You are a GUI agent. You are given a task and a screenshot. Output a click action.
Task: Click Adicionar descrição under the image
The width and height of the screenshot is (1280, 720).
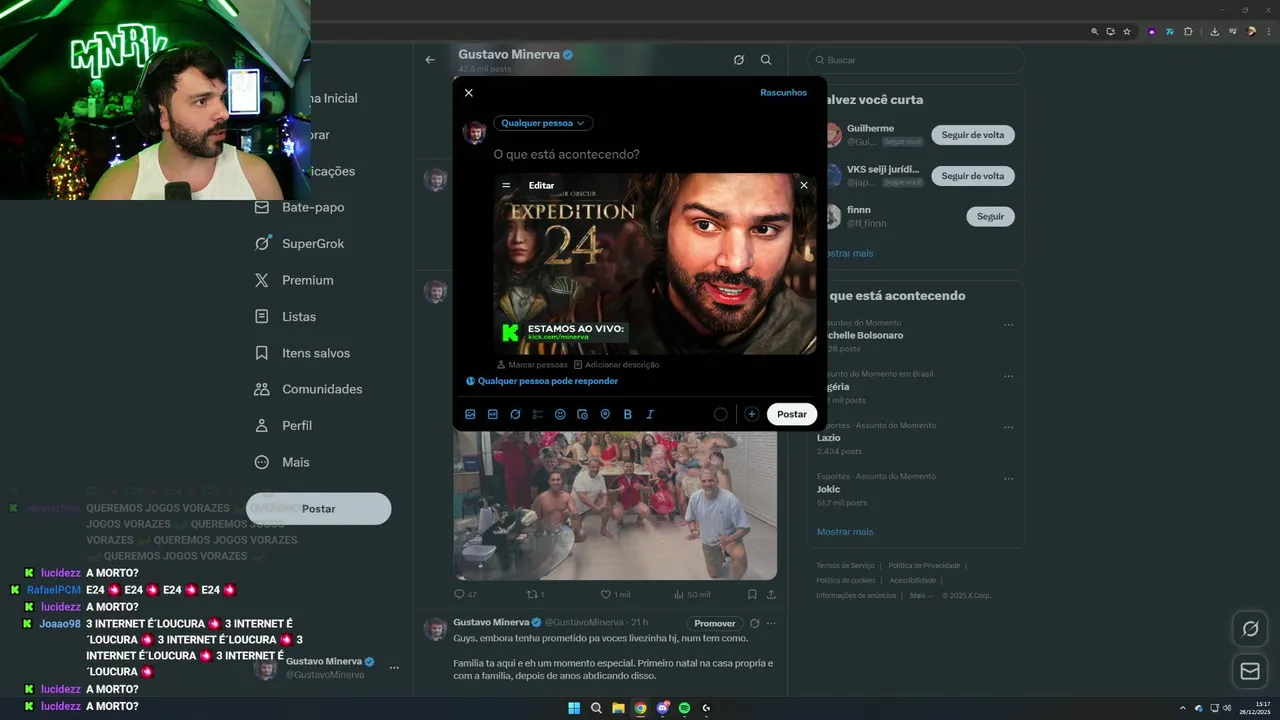(616, 365)
